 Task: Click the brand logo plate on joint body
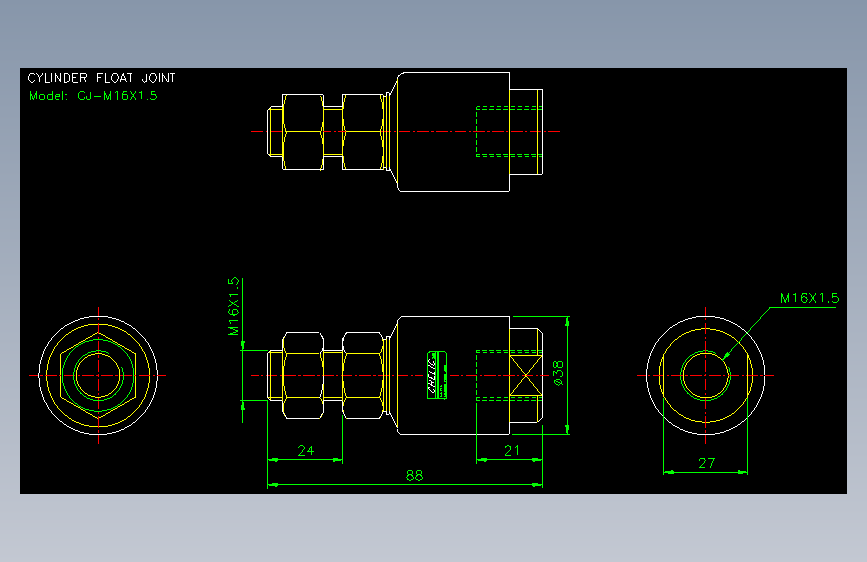(x=437, y=375)
